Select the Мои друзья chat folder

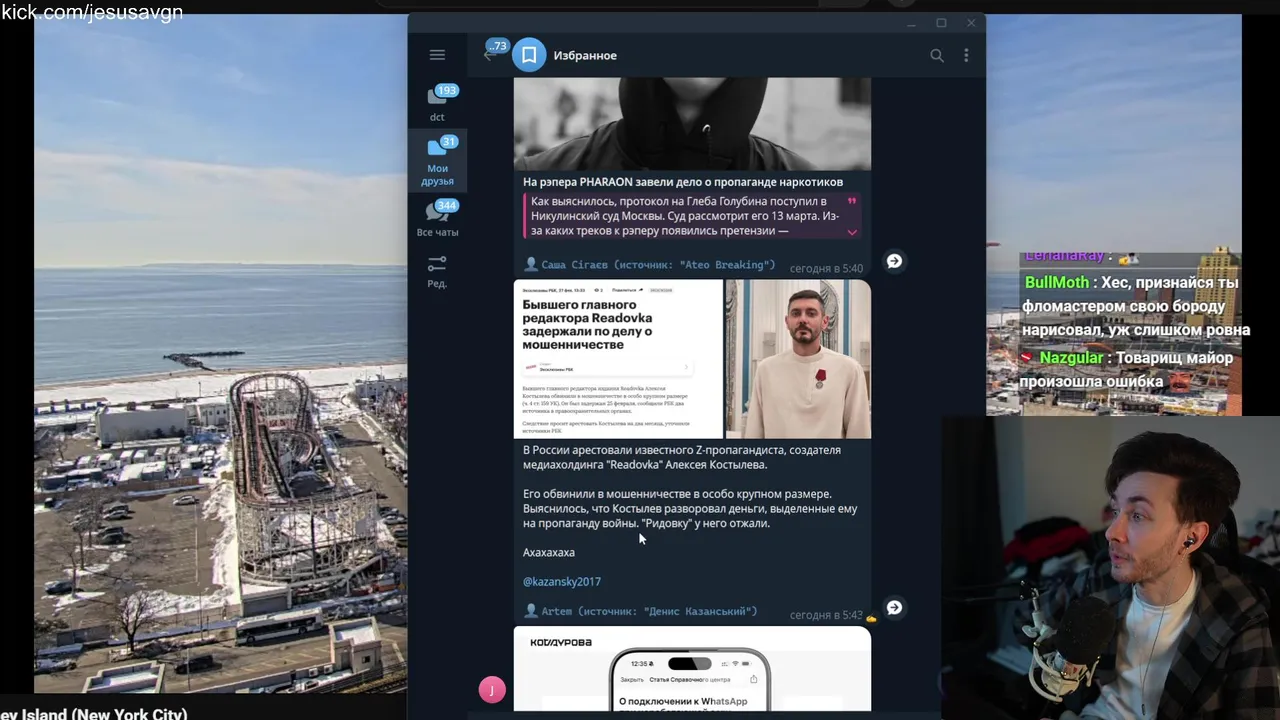point(437,160)
